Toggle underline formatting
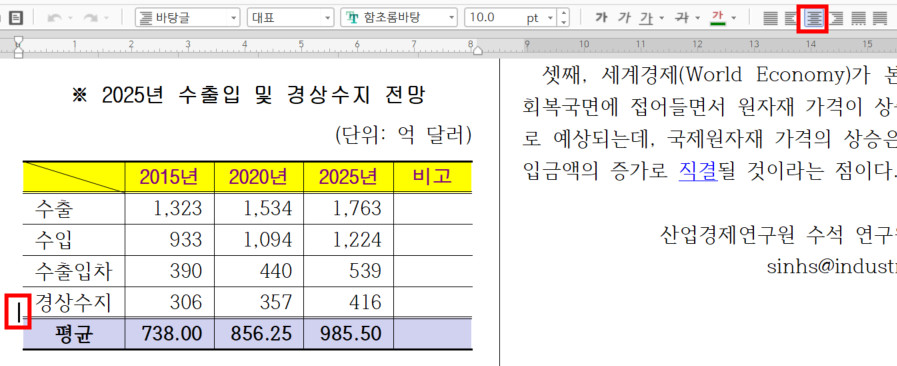 [x=646, y=18]
